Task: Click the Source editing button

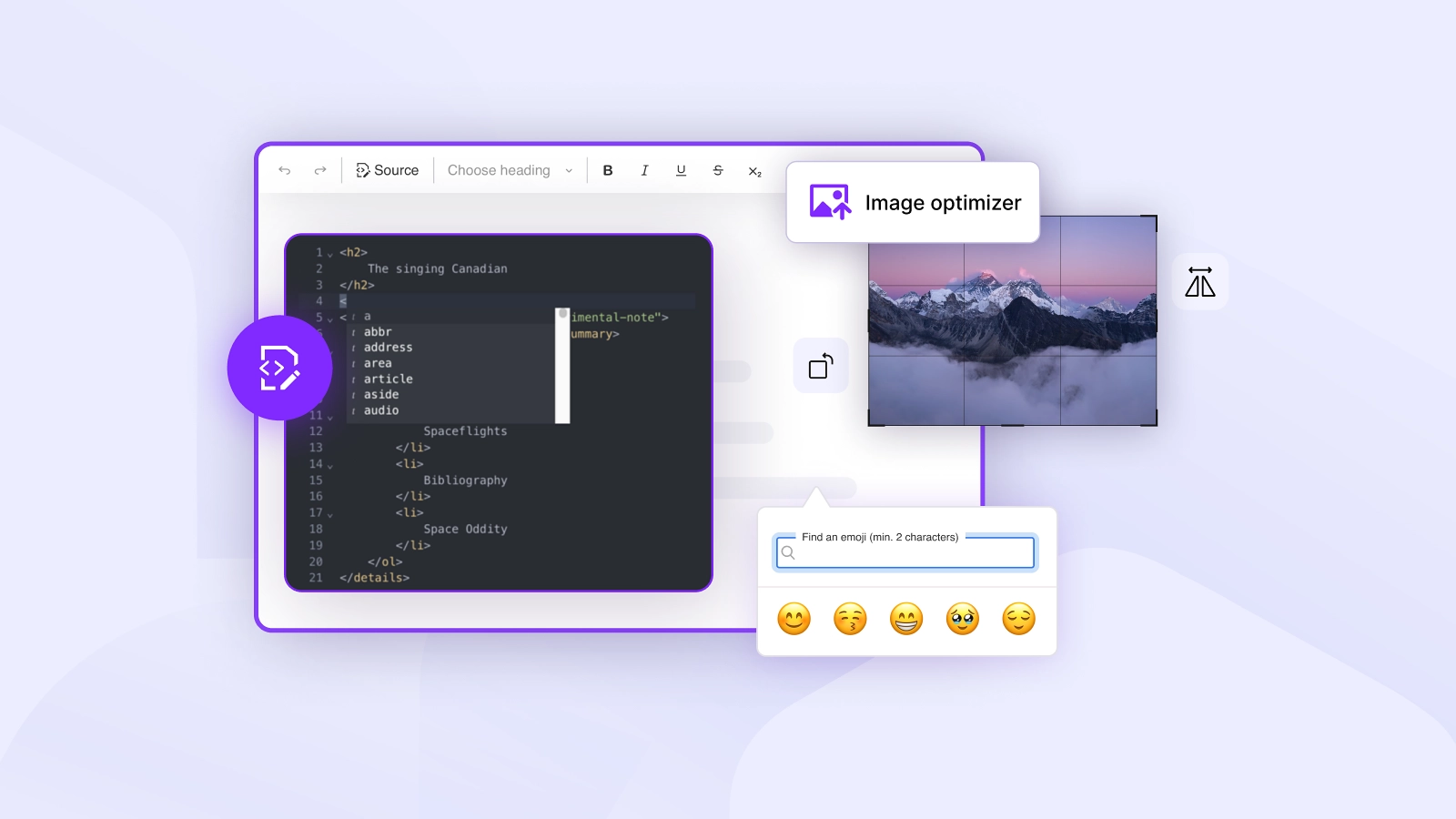Action: click(x=387, y=170)
